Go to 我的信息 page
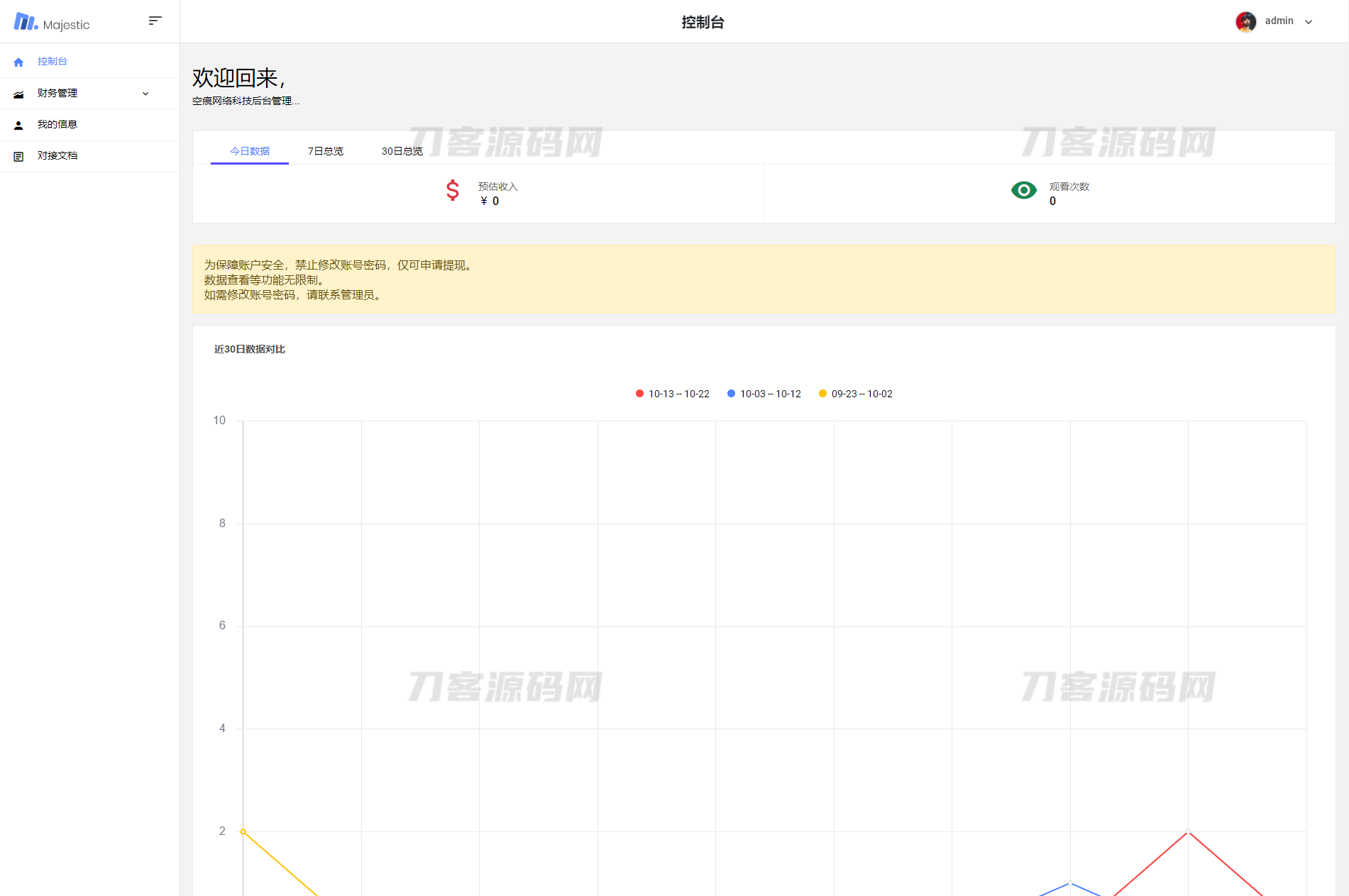This screenshot has width=1349, height=896. click(x=57, y=125)
